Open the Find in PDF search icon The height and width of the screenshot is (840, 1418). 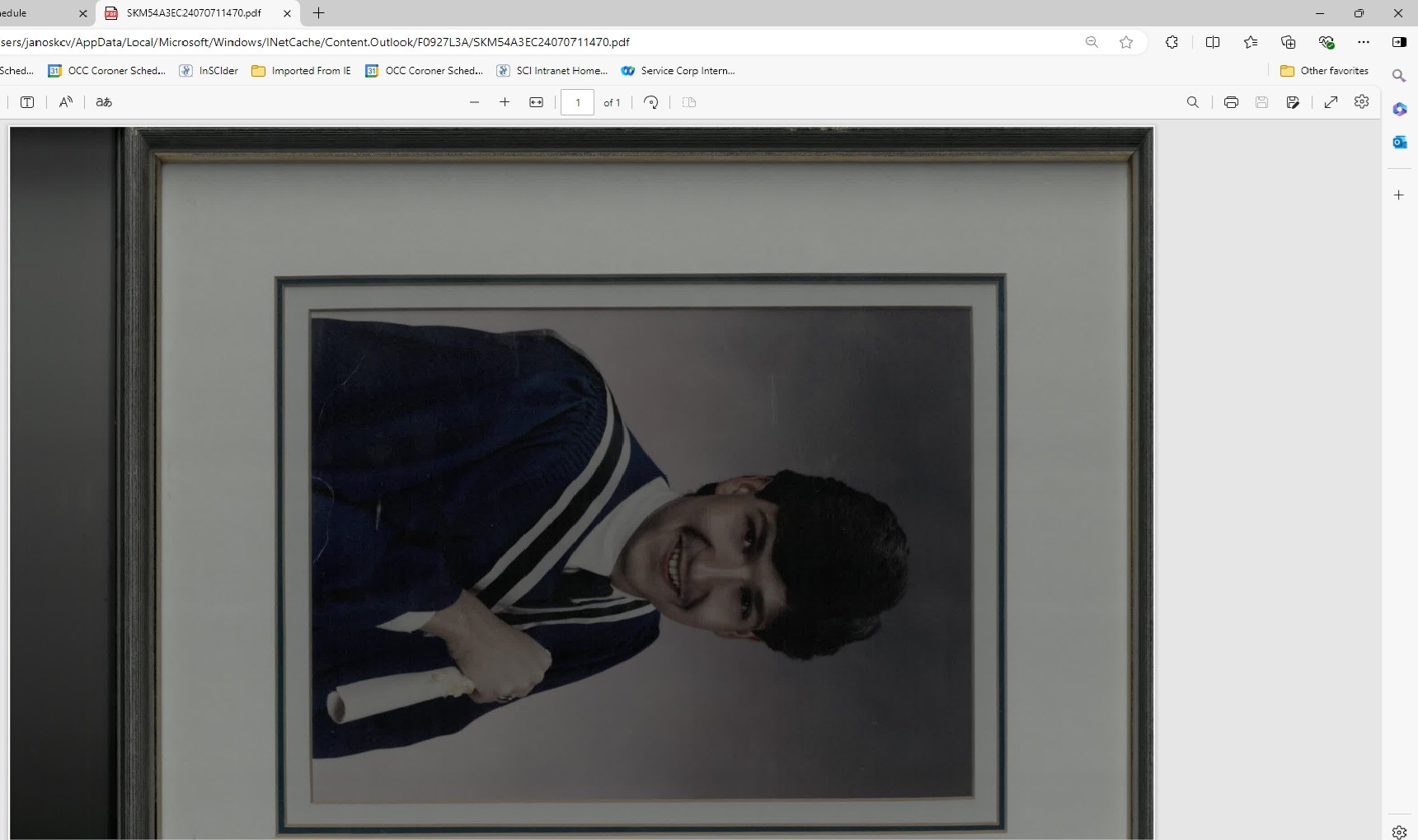click(x=1192, y=102)
